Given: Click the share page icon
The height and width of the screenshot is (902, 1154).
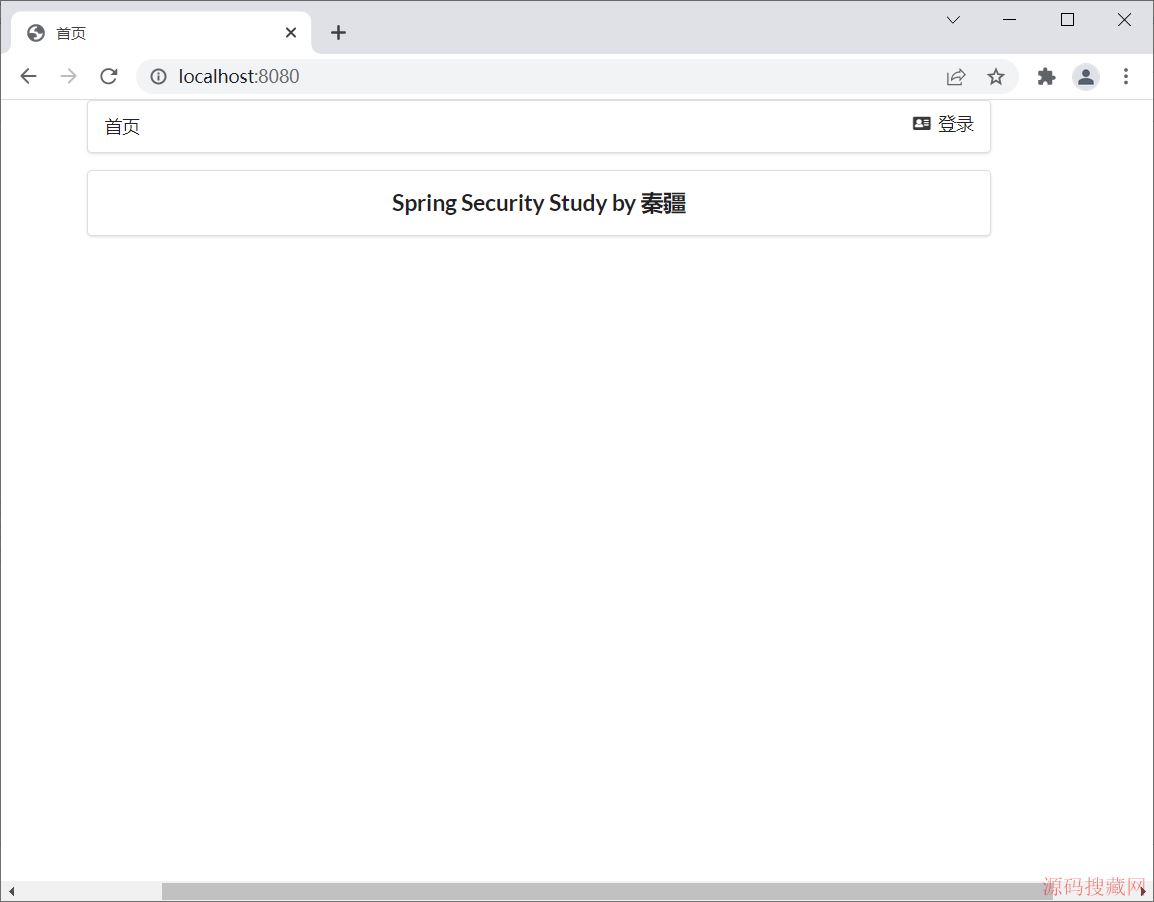Looking at the screenshot, I should click(x=956, y=77).
